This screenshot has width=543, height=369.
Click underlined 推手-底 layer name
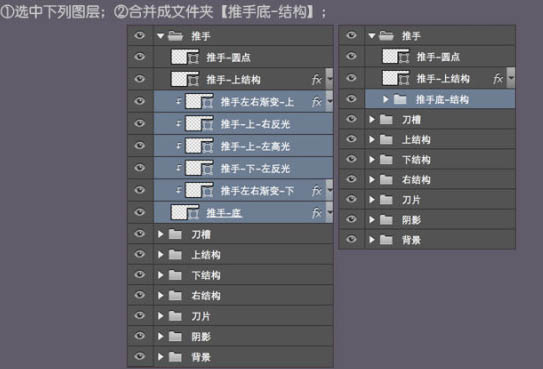pyautogui.click(x=224, y=213)
